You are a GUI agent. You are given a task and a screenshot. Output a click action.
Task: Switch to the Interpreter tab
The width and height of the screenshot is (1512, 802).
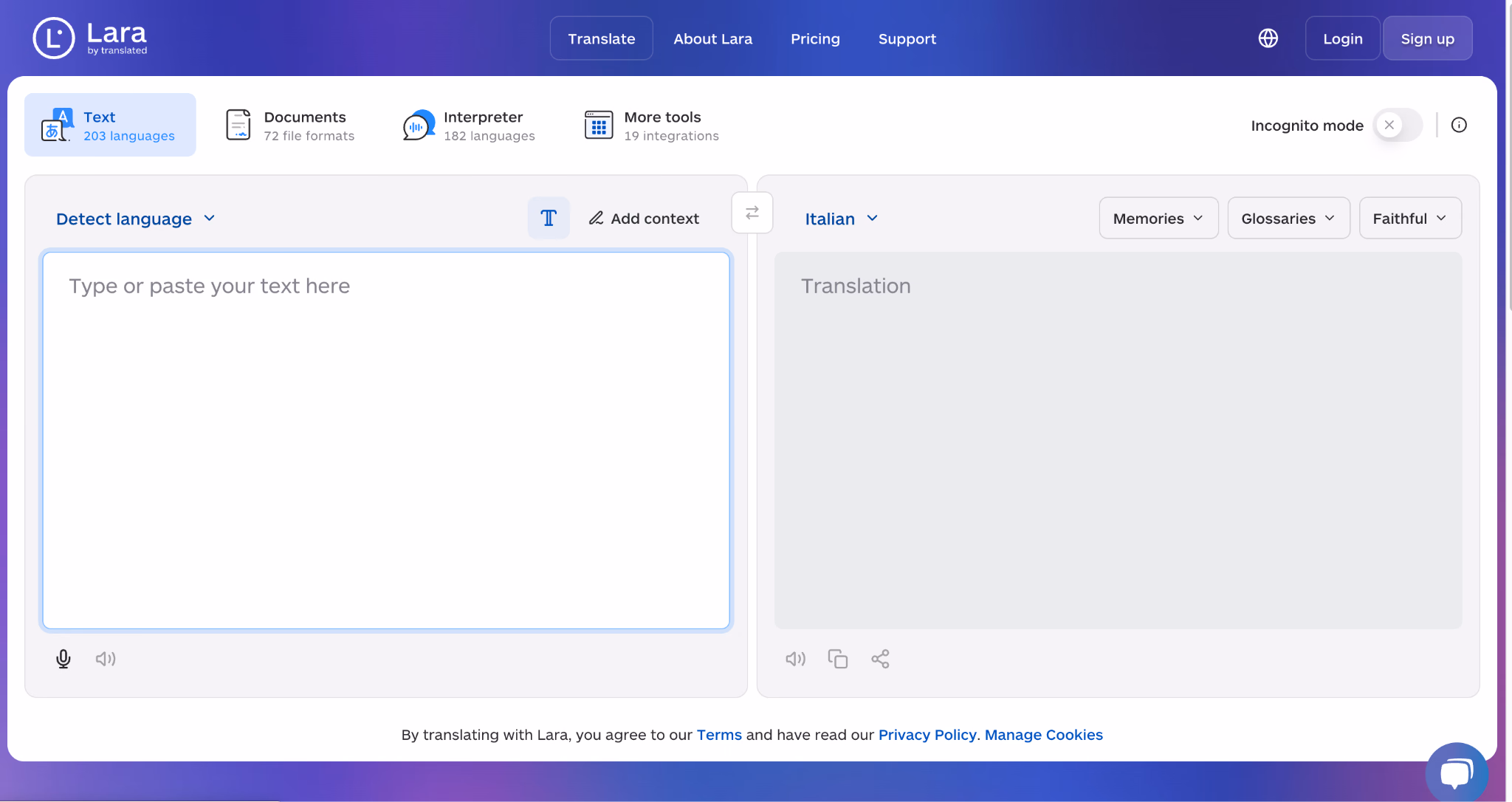pos(469,126)
